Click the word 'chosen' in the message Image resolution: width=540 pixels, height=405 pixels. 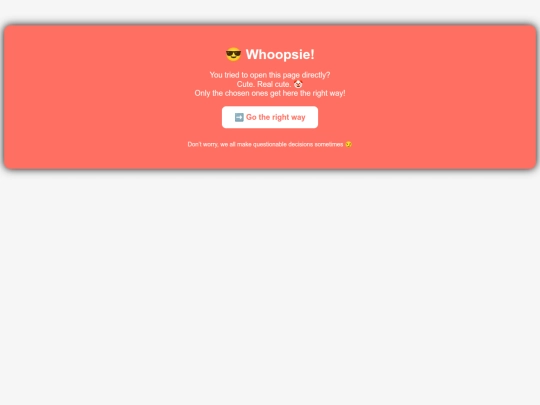pyautogui.click(x=237, y=93)
